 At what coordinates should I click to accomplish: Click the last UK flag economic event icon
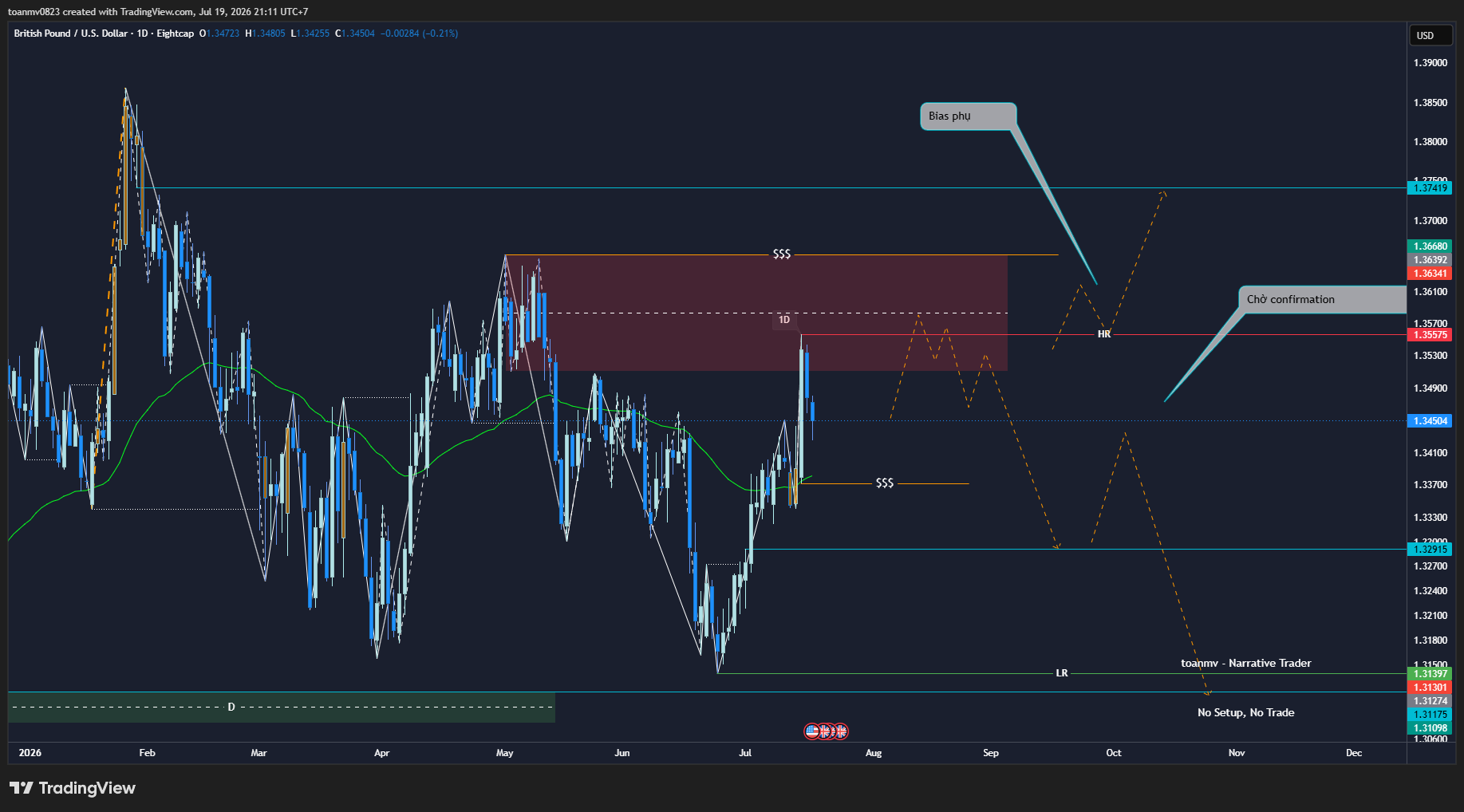[840, 731]
